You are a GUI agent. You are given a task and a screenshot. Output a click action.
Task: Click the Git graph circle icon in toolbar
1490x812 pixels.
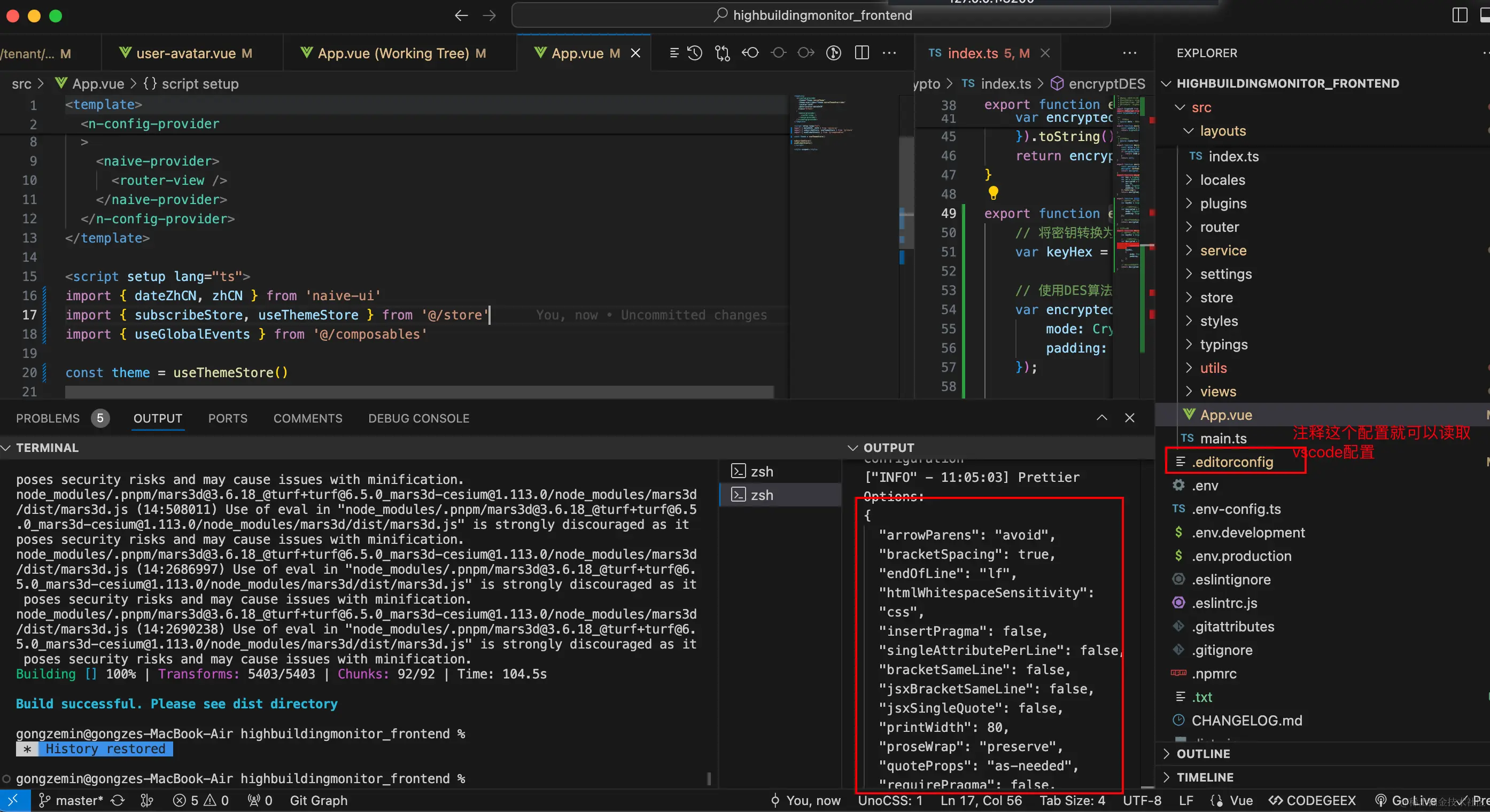click(834, 53)
